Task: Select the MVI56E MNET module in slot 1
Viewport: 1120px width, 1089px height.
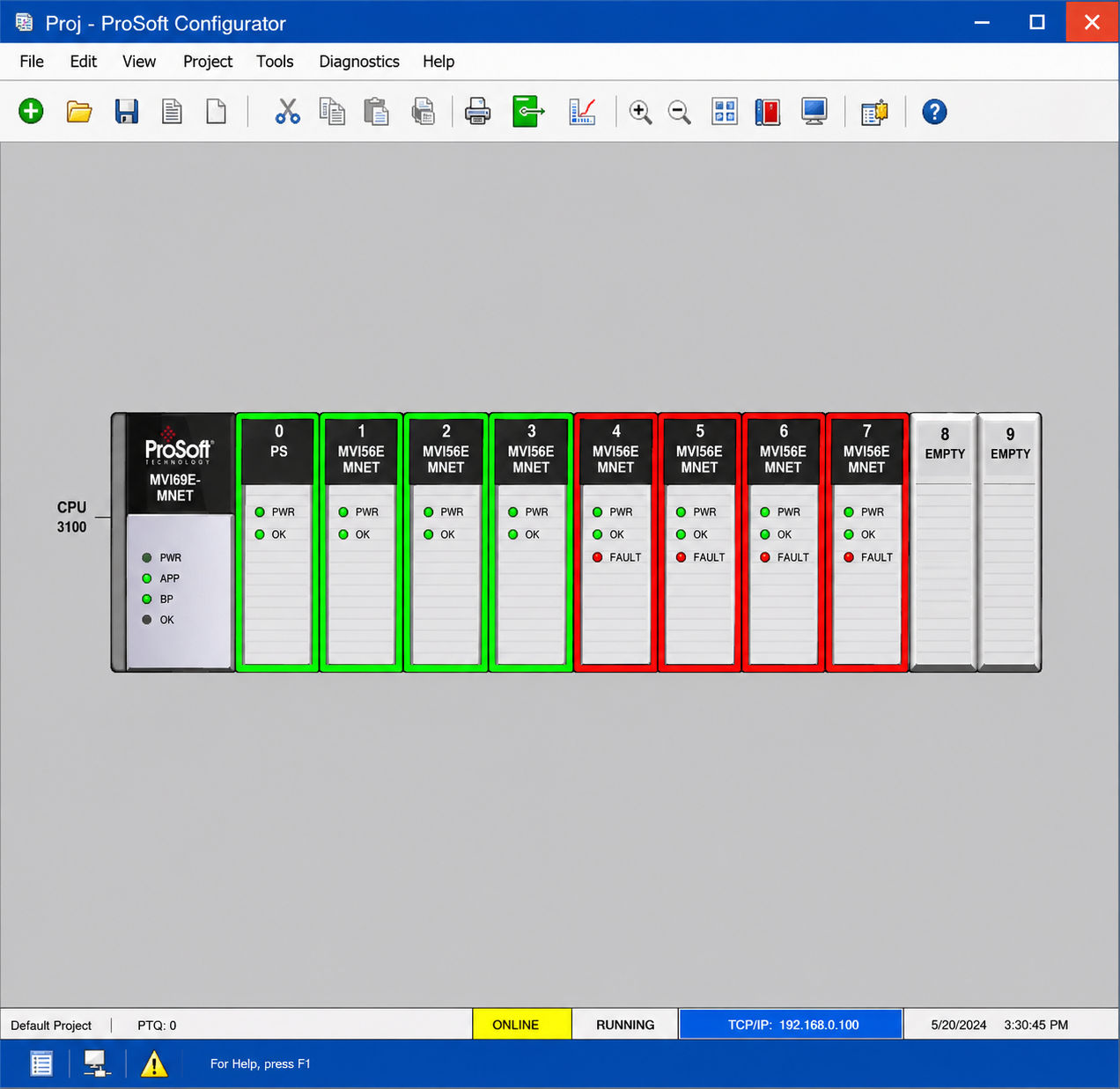Action: [361, 542]
